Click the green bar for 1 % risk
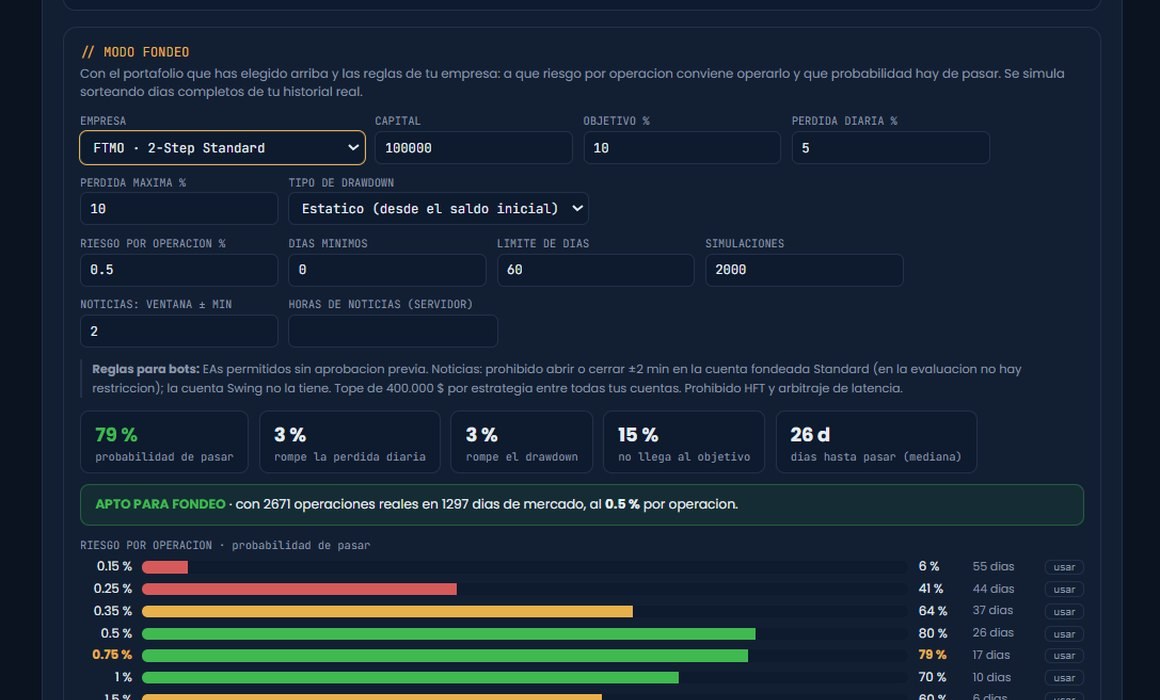Image resolution: width=1160 pixels, height=700 pixels. 410,678
